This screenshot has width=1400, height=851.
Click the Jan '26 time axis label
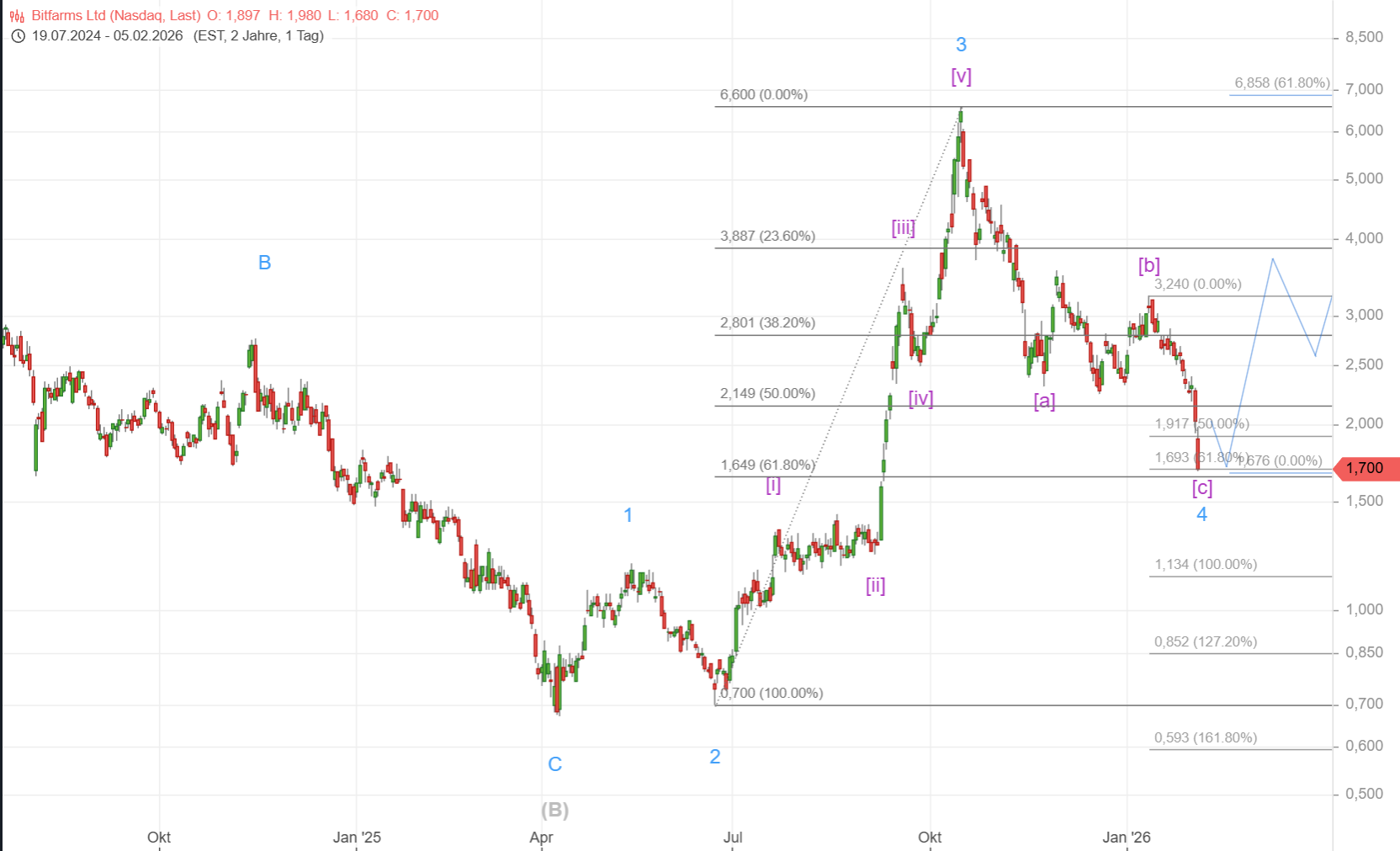[x=1127, y=838]
